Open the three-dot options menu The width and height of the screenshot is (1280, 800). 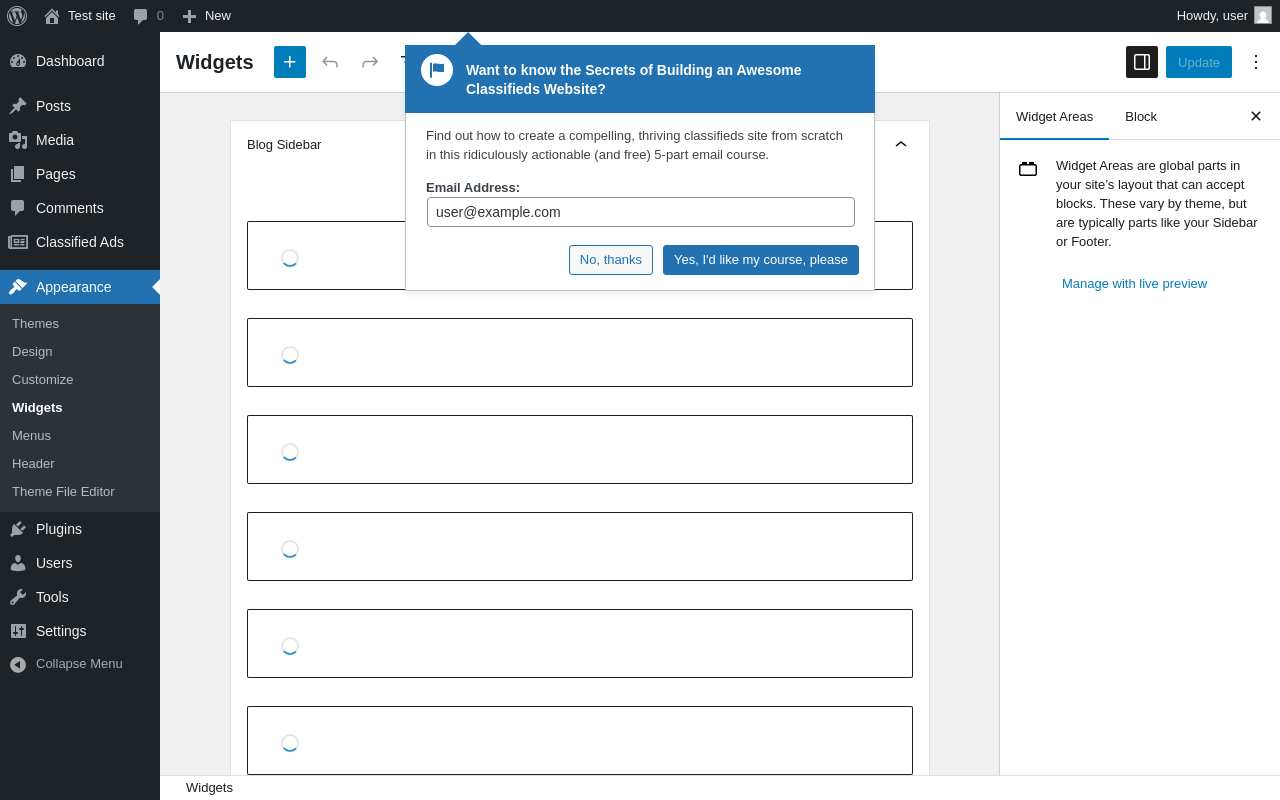pyautogui.click(x=1256, y=62)
